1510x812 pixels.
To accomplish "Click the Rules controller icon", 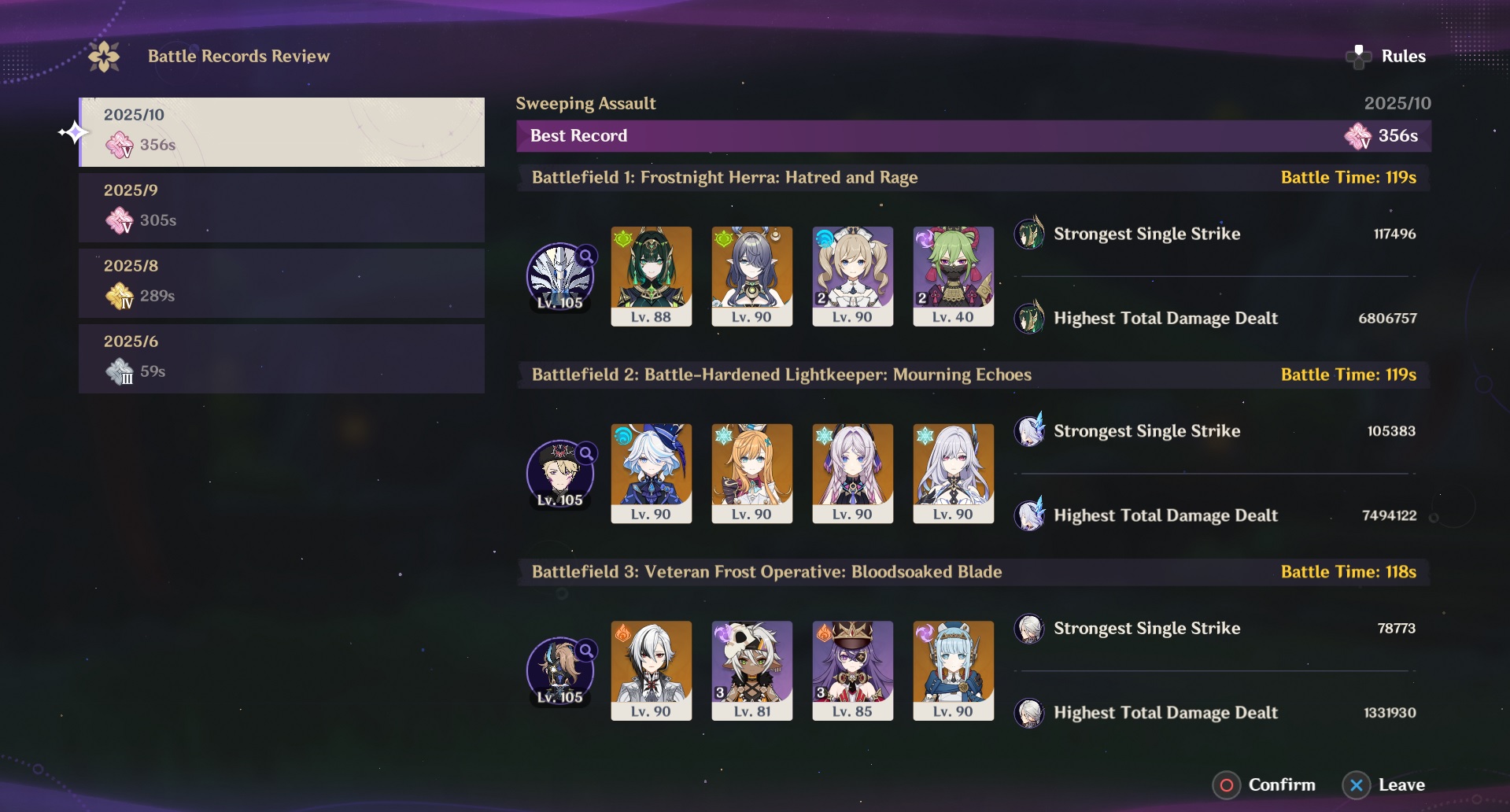I will [1359, 57].
